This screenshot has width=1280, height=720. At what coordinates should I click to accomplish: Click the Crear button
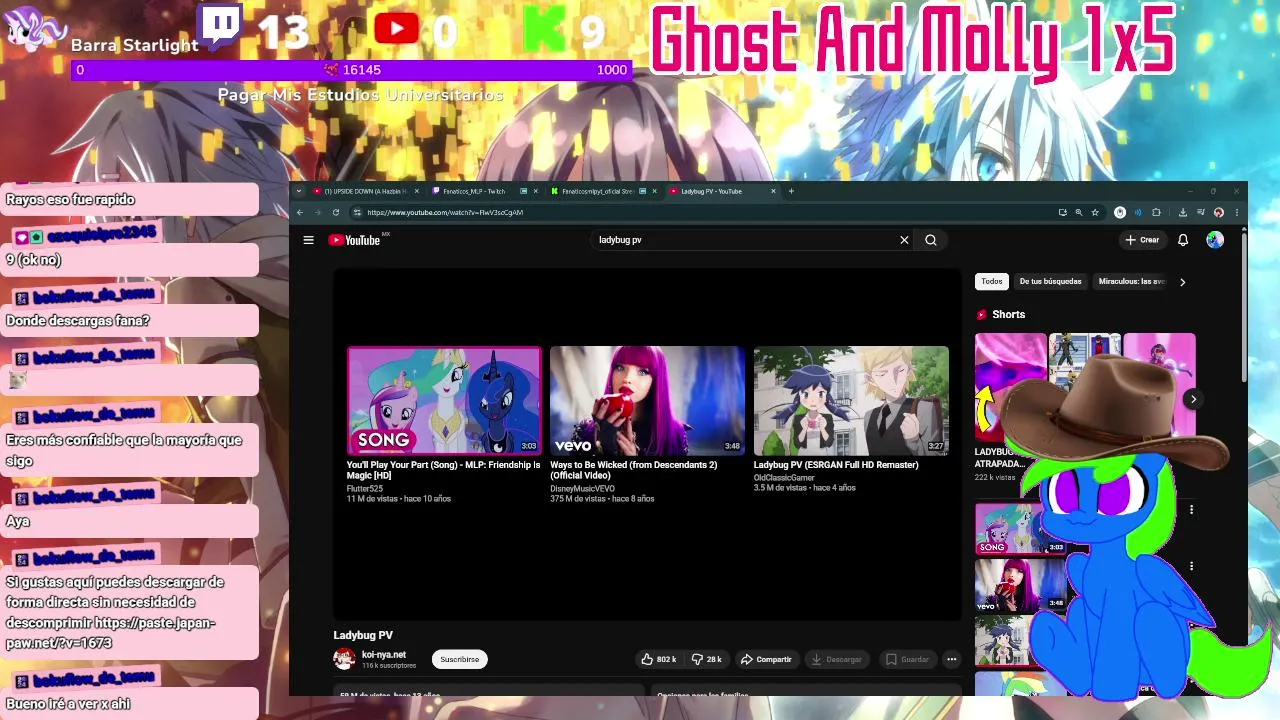(x=1143, y=240)
